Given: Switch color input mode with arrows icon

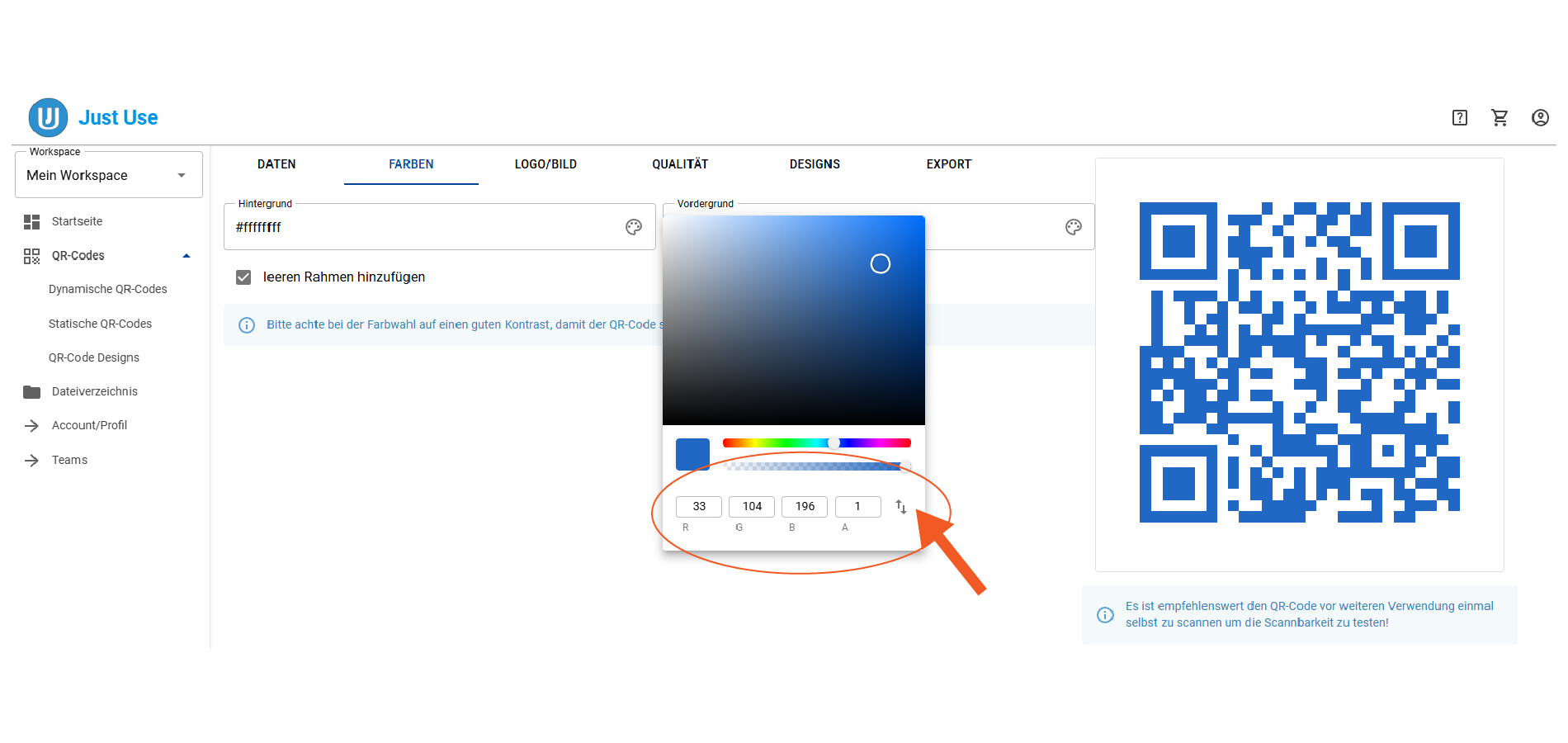Looking at the screenshot, I should click(x=901, y=507).
